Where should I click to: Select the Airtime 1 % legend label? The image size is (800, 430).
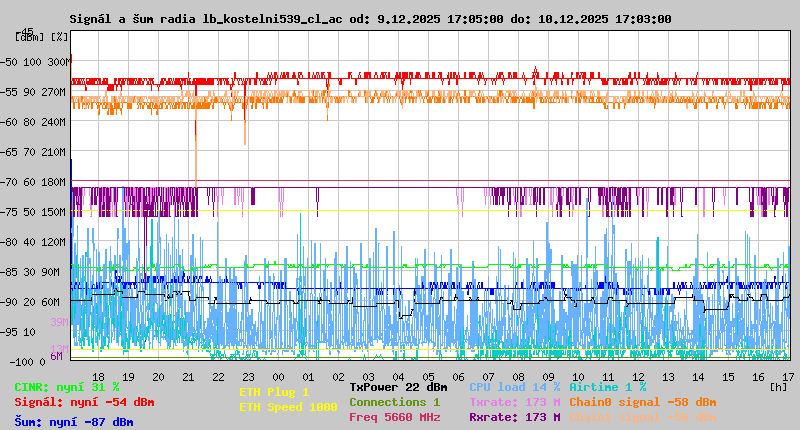(x=607, y=386)
